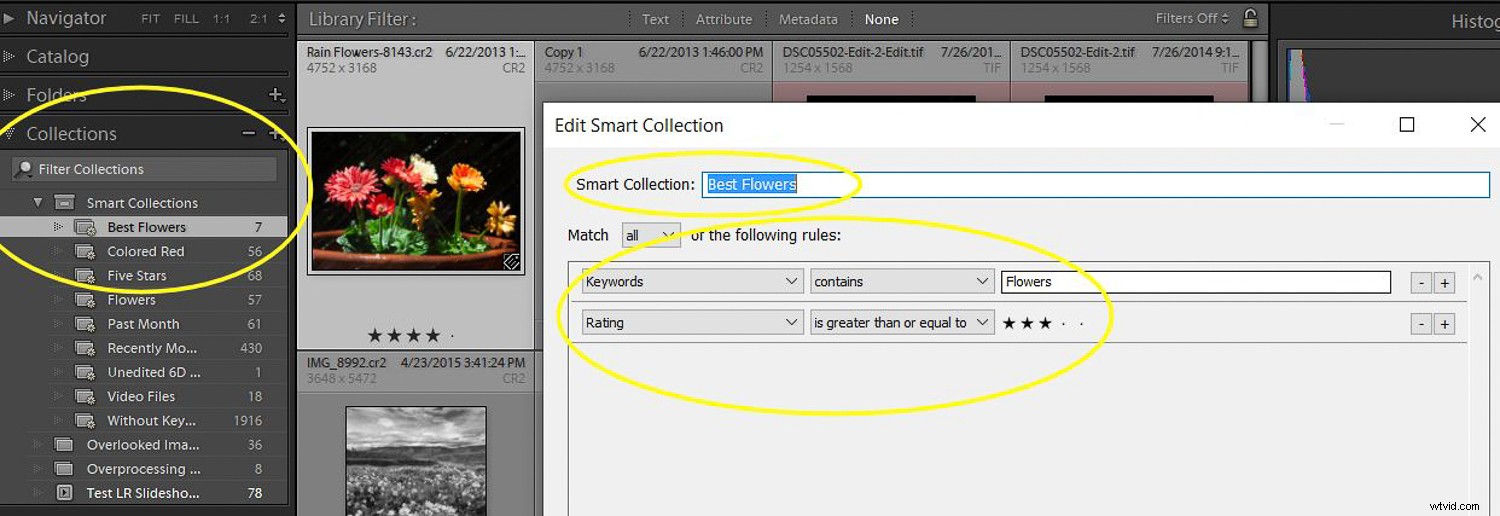This screenshot has height=516, width=1500.
Task: Click the Smart Collection name input field
Action: click(1095, 184)
